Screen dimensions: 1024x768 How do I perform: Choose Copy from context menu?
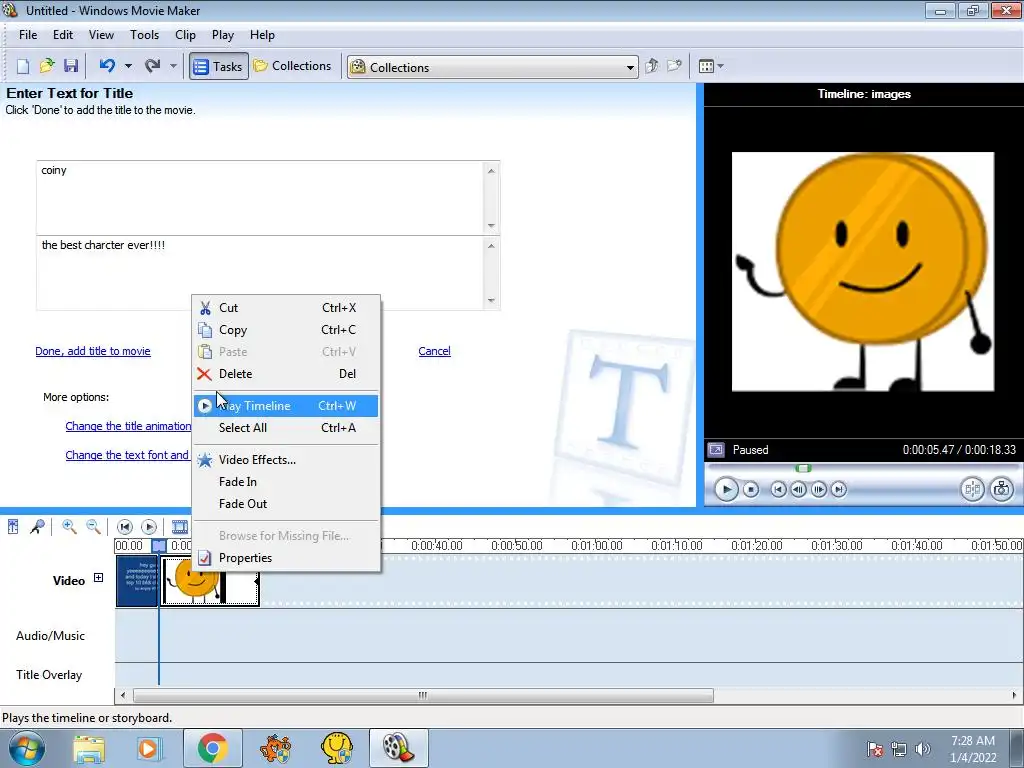(286, 330)
